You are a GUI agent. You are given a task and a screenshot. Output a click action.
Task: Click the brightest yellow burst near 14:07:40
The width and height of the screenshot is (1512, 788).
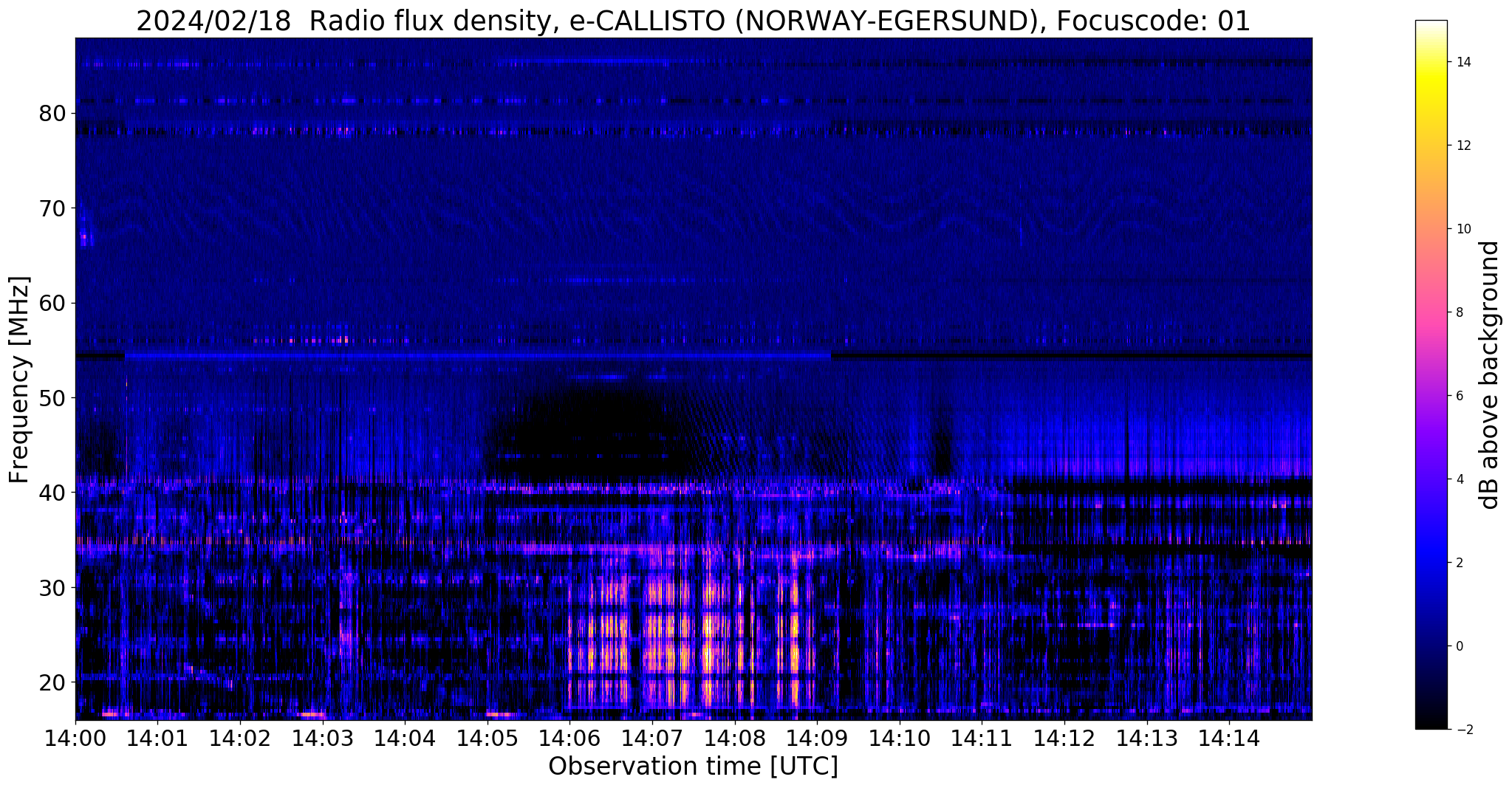[711, 643]
